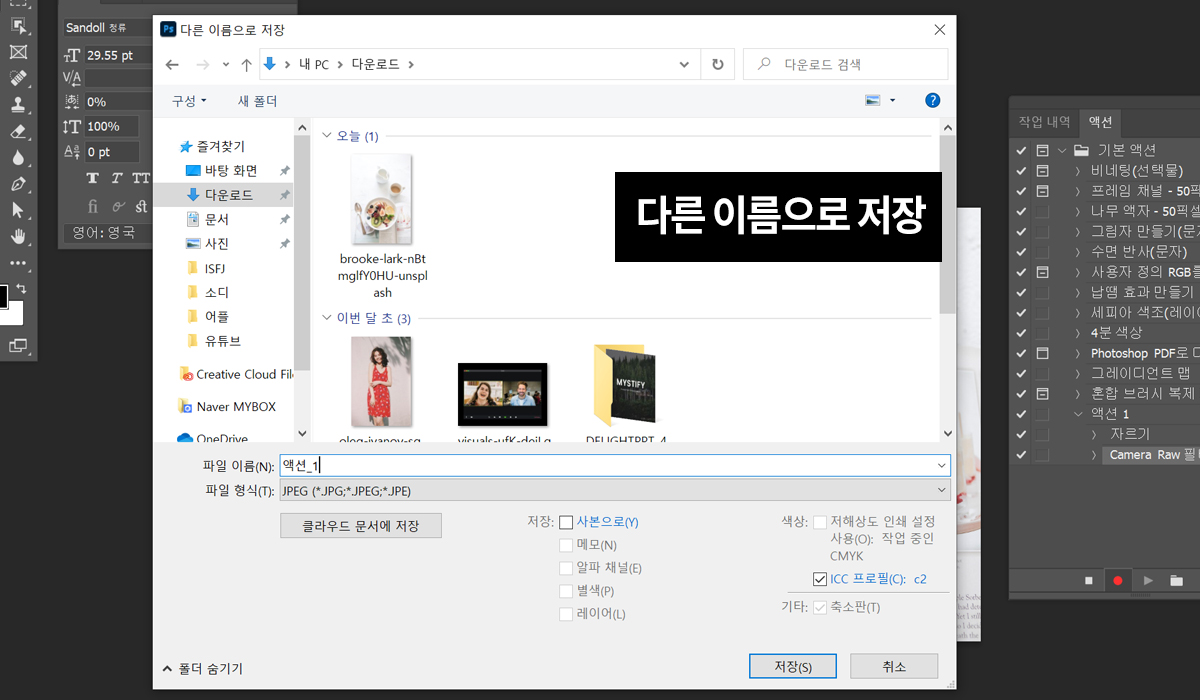
Task: Swap foreground and background colors
Action: click(x=21, y=289)
